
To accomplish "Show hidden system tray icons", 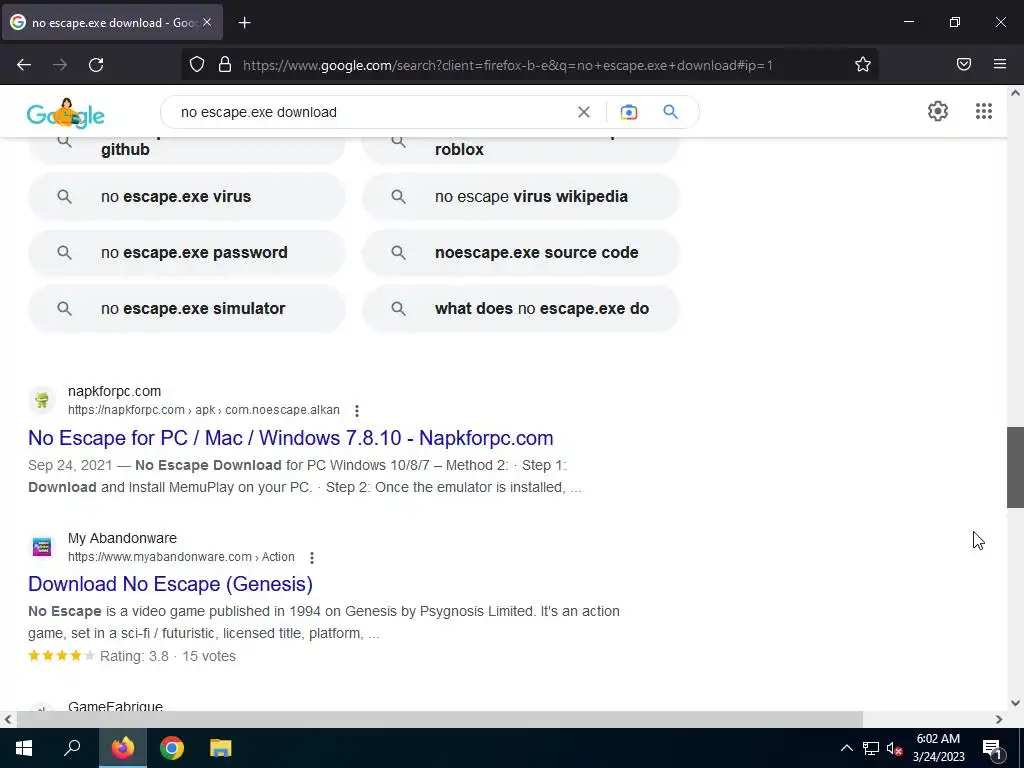I will tap(846, 748).
